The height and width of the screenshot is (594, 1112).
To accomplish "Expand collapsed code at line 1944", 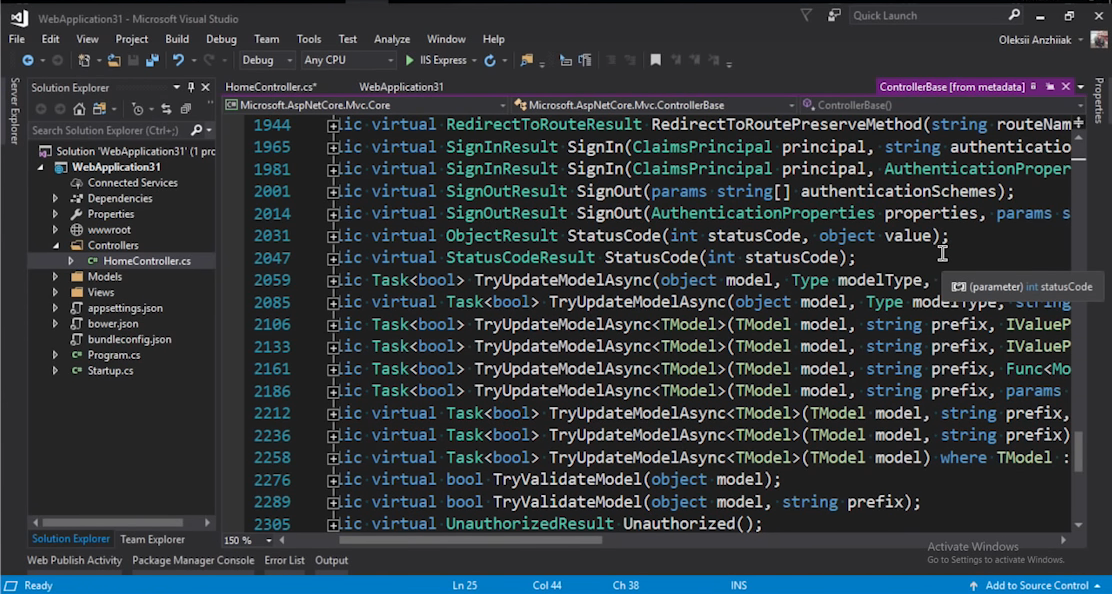I will 333,125.
